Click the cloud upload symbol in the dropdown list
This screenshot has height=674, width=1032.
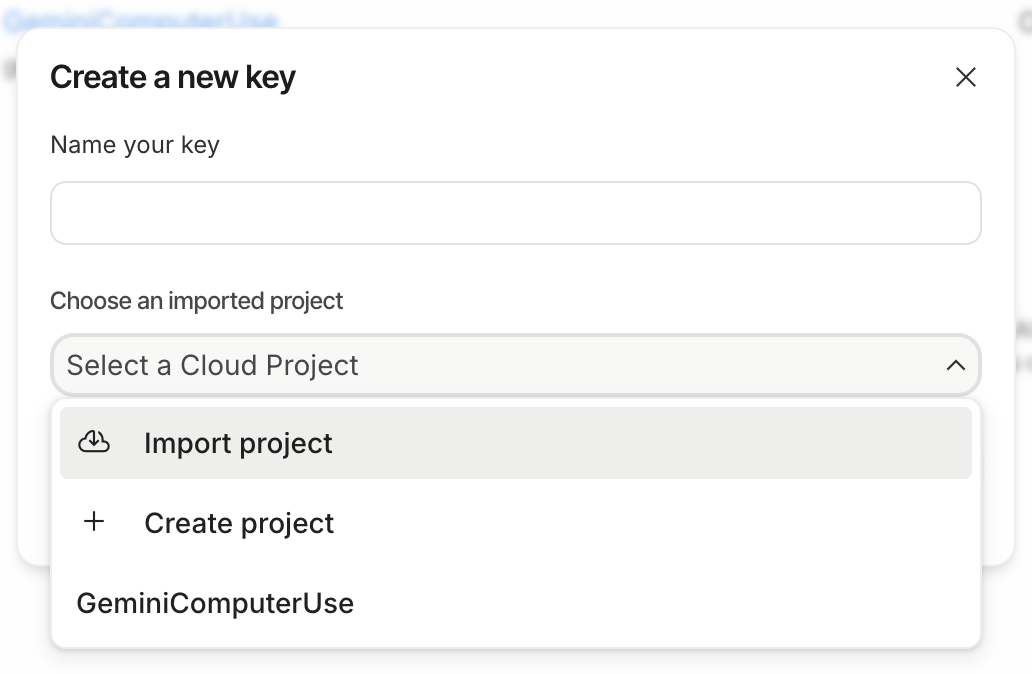(x=93, y=441)
